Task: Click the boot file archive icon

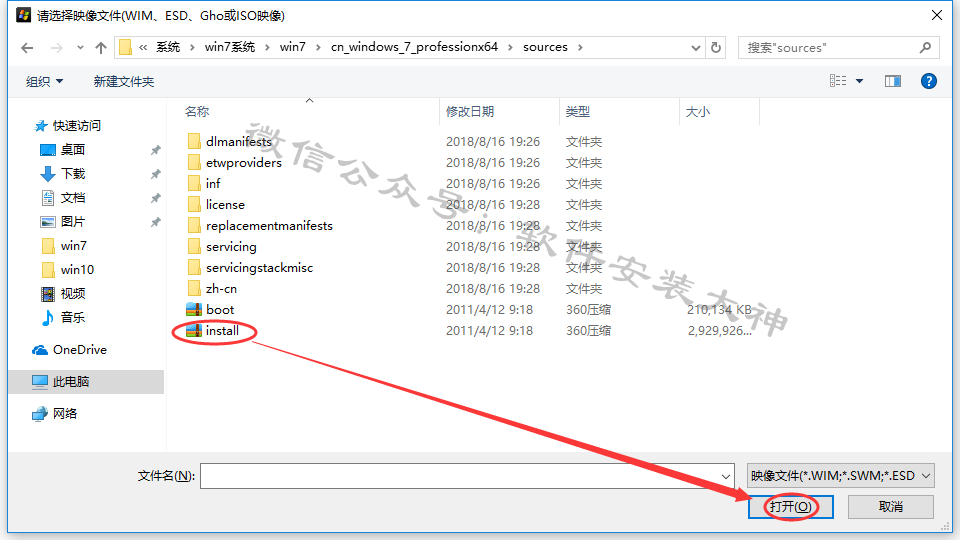Action: tap(194, 309)
